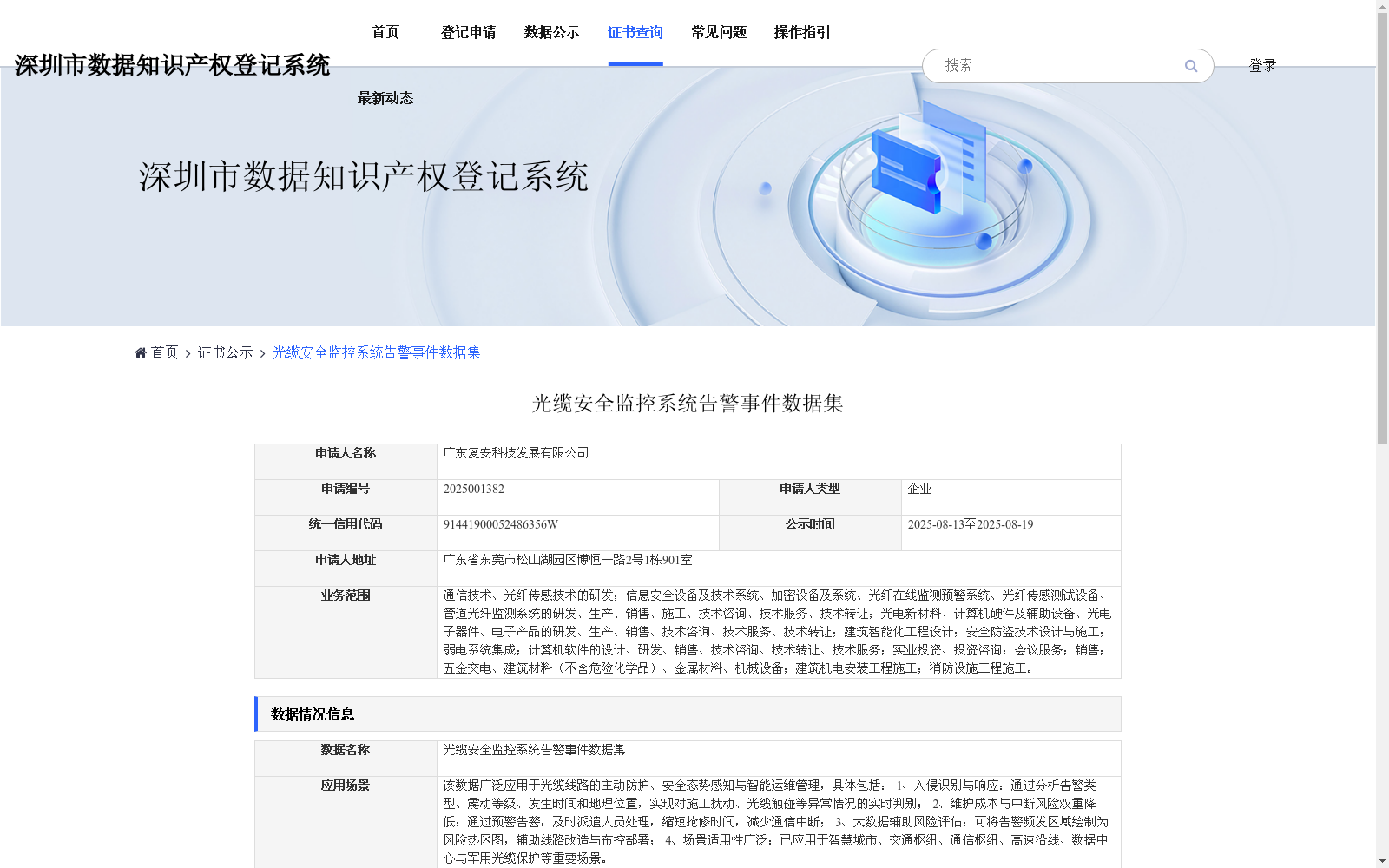
Task: Click the 3D document illustration in banner
Action: click(x=929, y=158)
